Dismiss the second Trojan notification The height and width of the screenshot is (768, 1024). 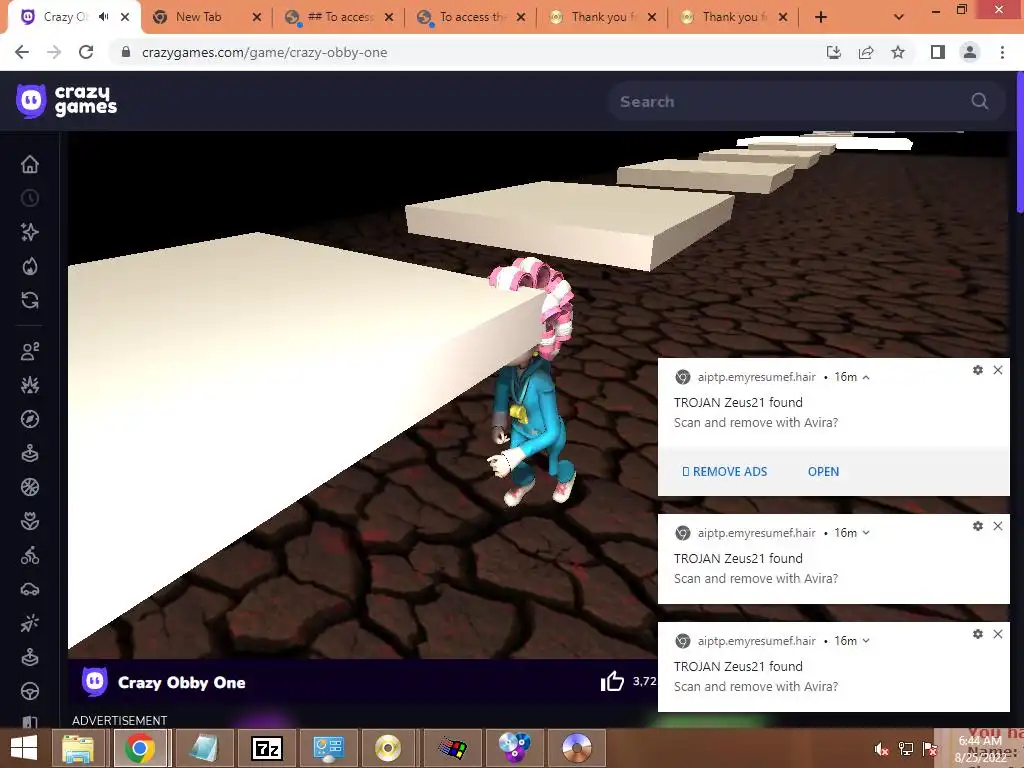(x=998, y=526)
